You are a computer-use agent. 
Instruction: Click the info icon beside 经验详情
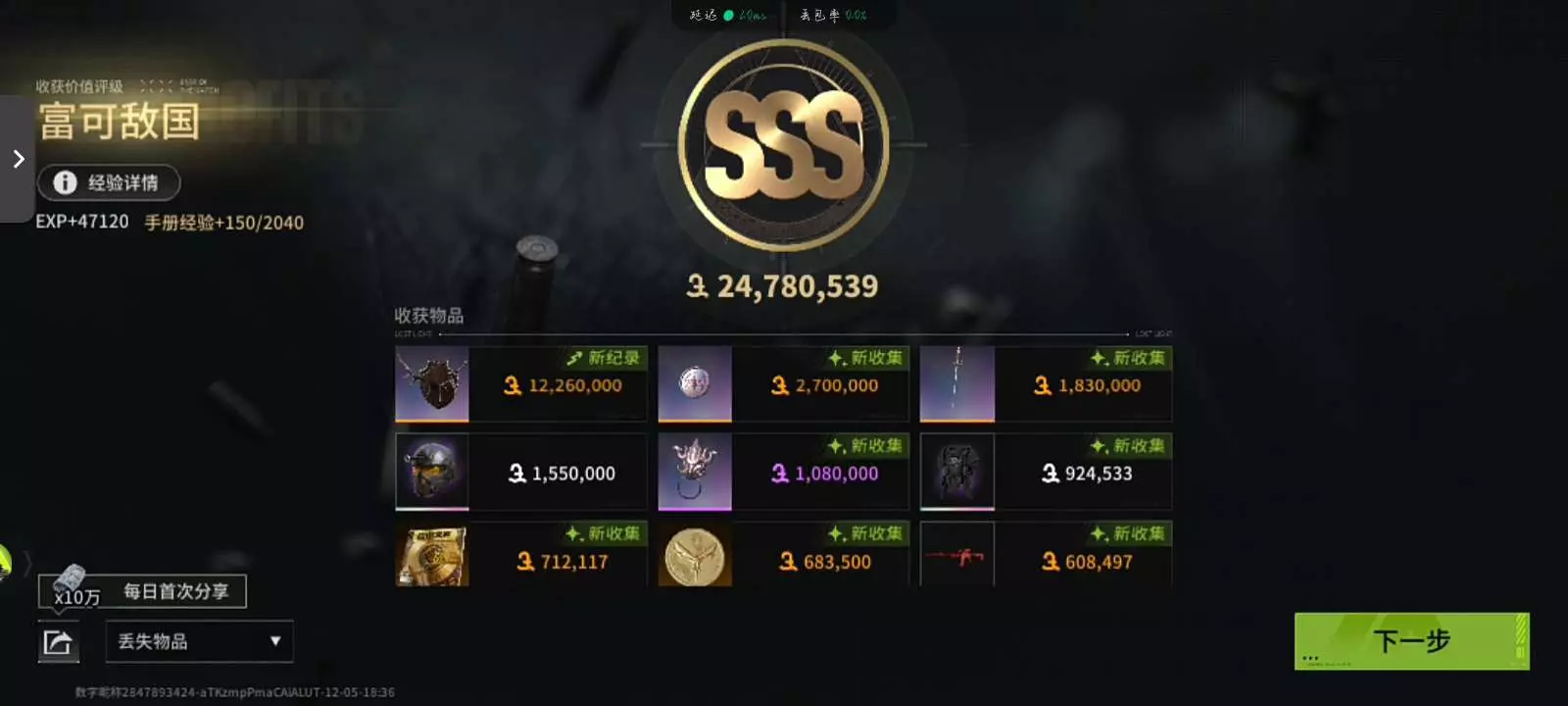point(65,182)
